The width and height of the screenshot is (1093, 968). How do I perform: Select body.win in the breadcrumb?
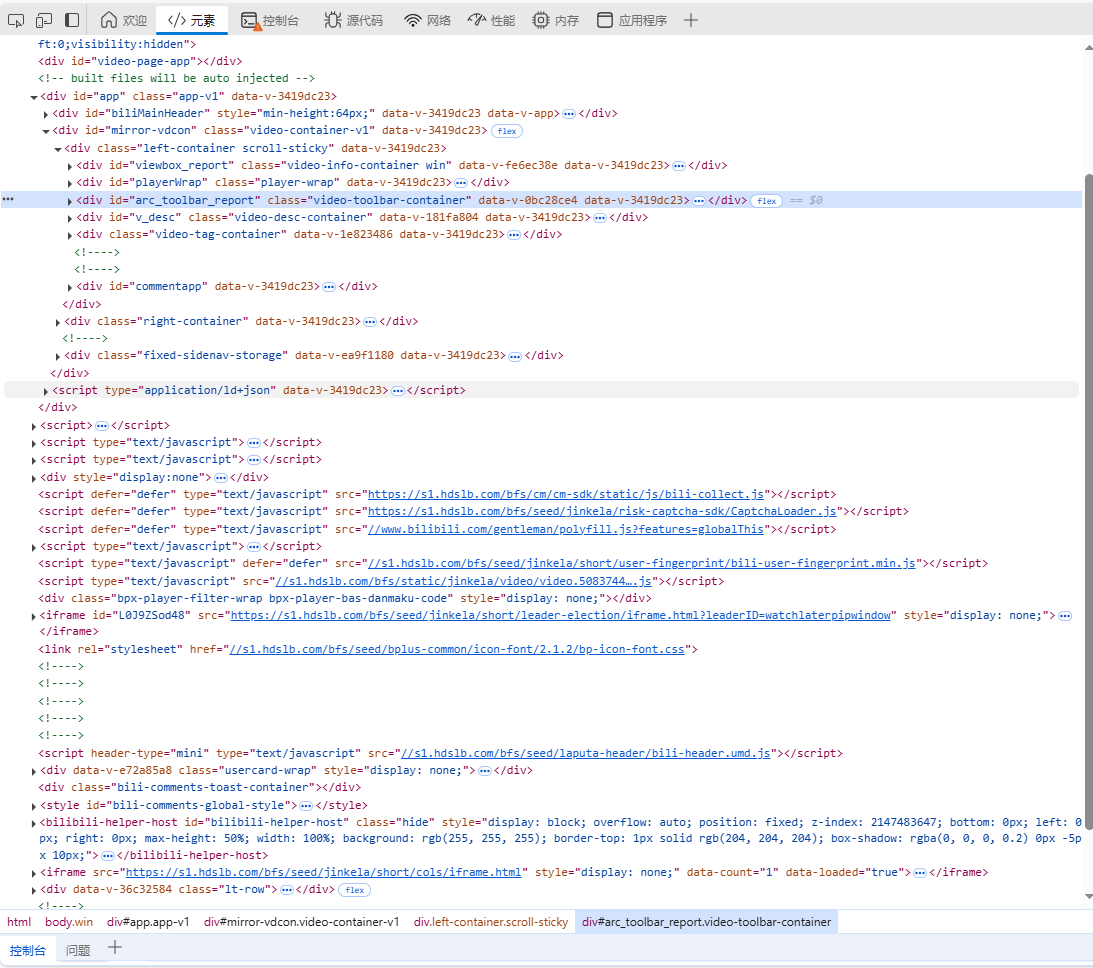[69, 922]
